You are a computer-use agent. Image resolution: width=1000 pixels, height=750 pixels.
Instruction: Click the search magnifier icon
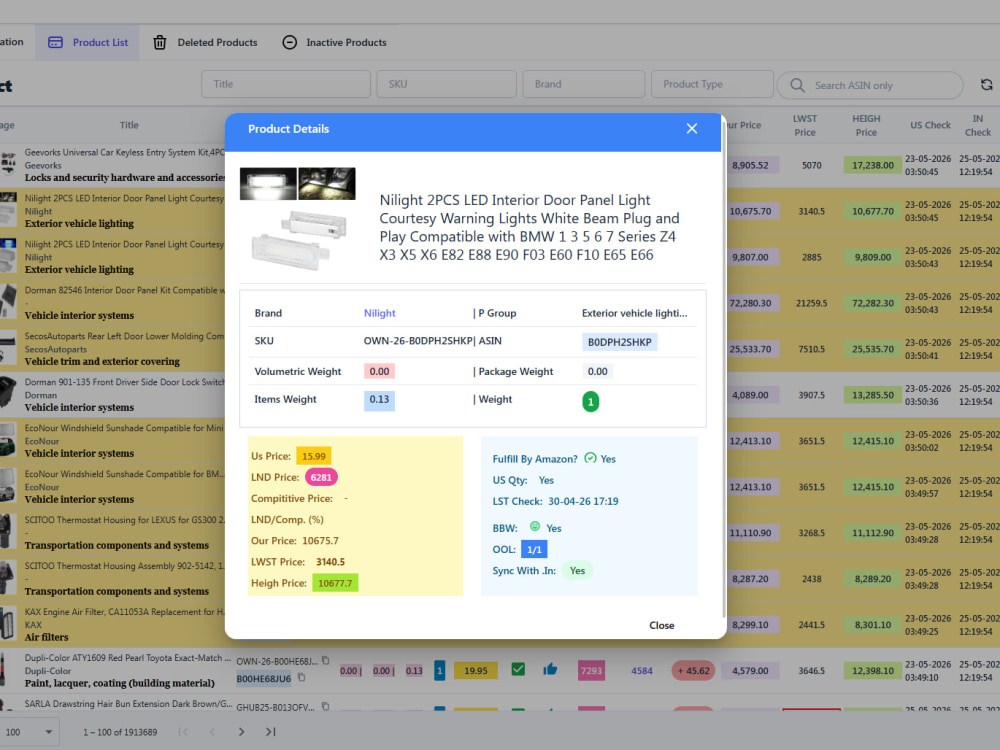pos(797,85)
